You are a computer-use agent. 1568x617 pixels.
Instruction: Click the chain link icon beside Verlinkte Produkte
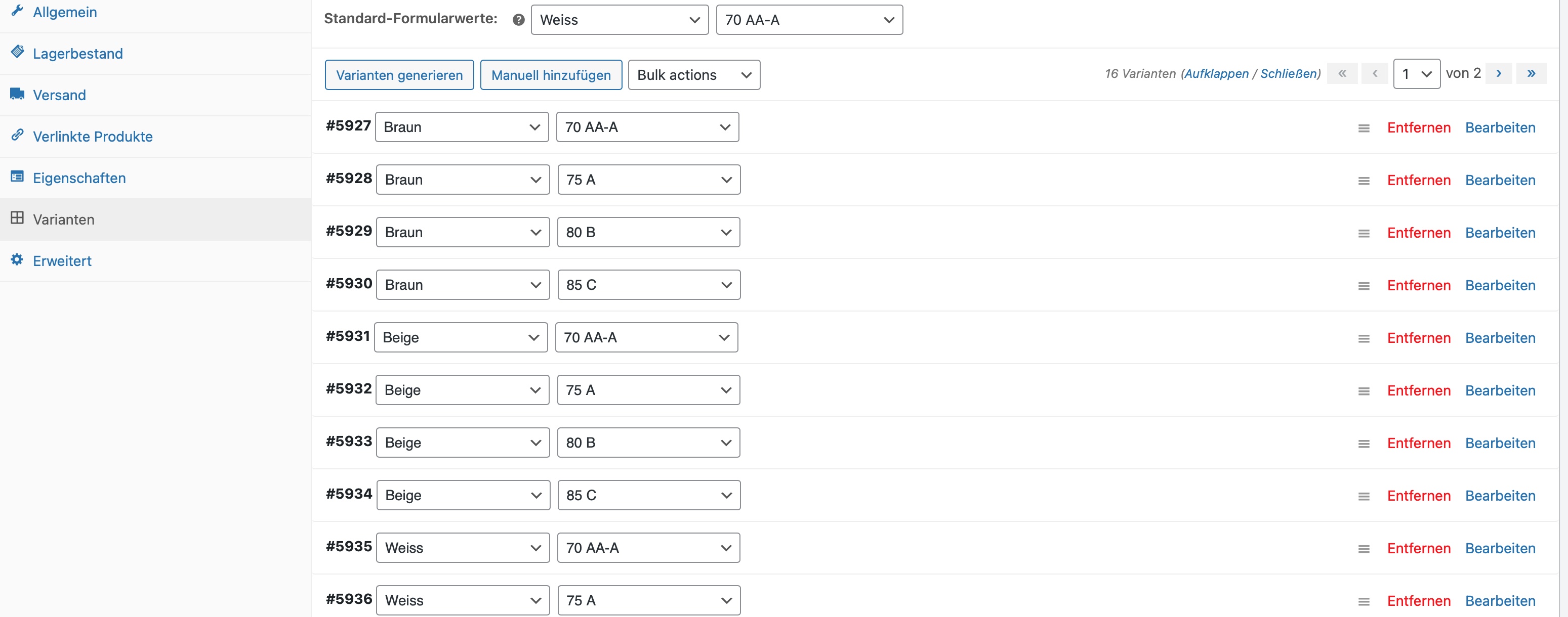[17, 135]
